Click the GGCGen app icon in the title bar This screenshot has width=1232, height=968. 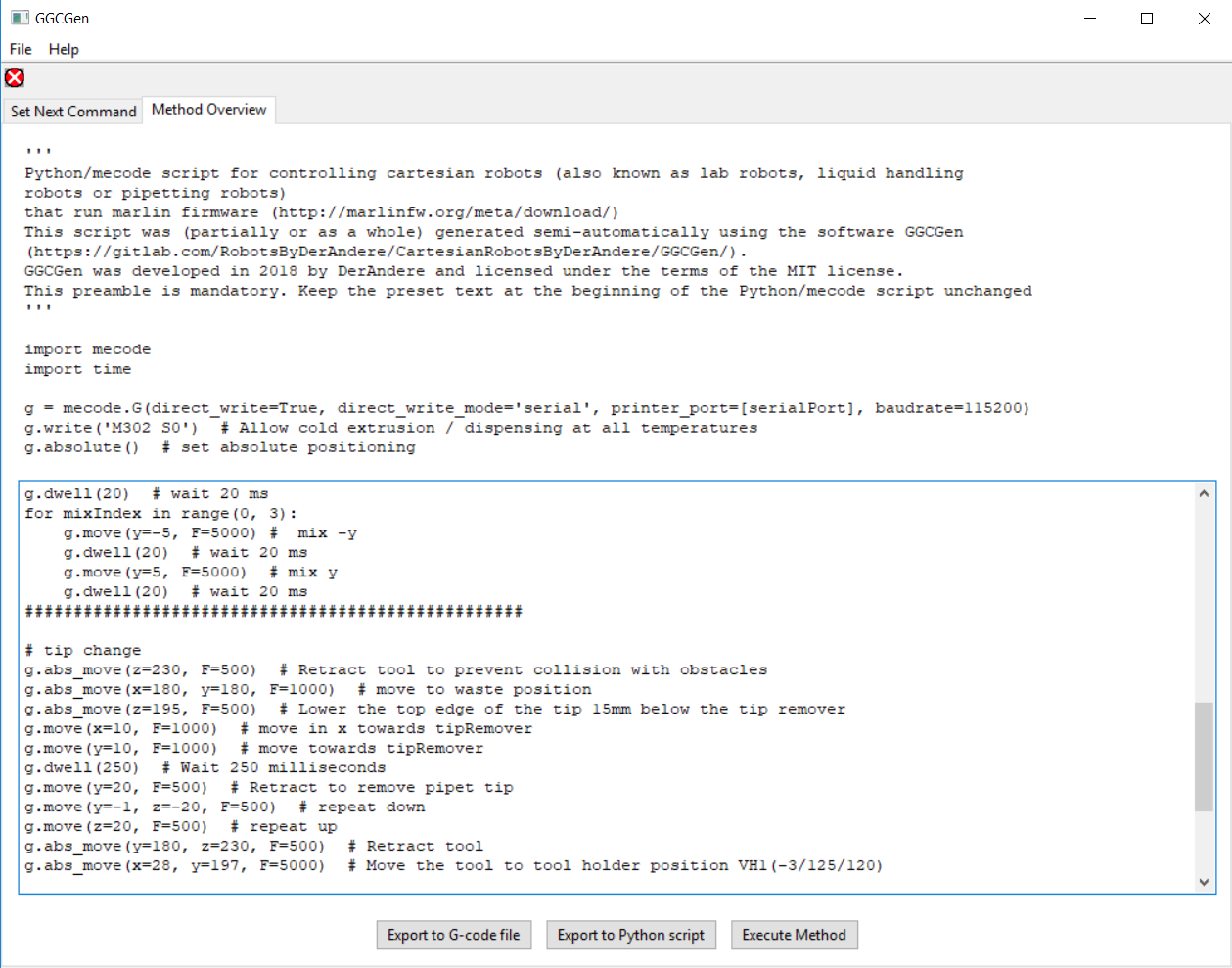(x=20, y=19)
